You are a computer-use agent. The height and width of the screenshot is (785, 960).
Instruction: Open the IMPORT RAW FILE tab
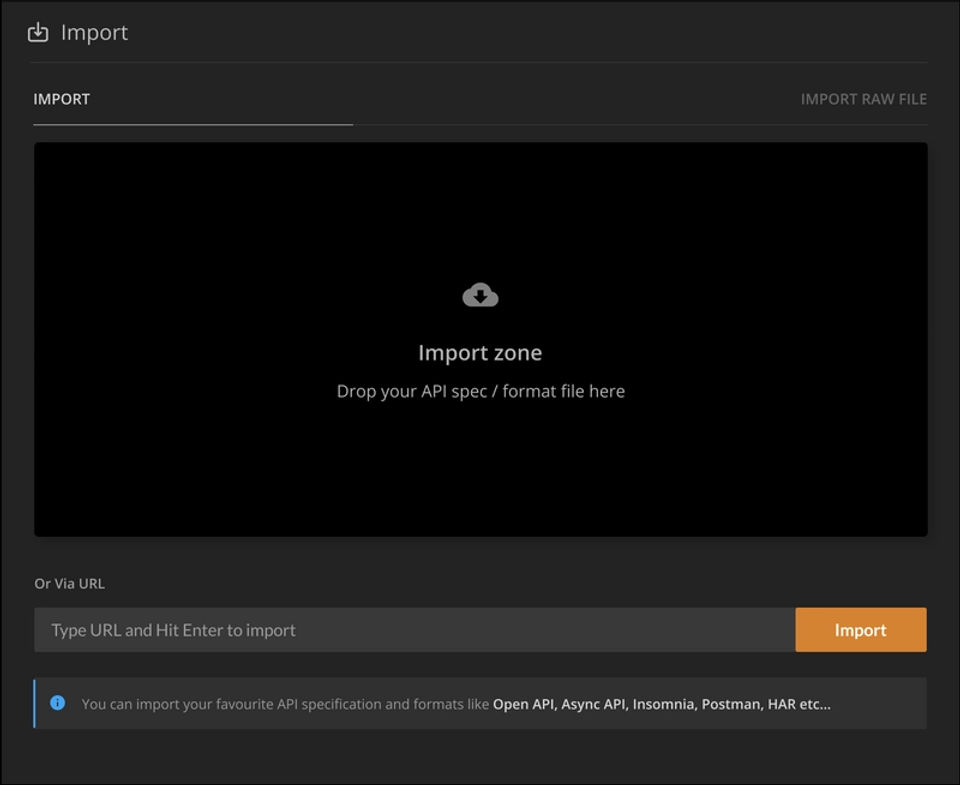863,99
